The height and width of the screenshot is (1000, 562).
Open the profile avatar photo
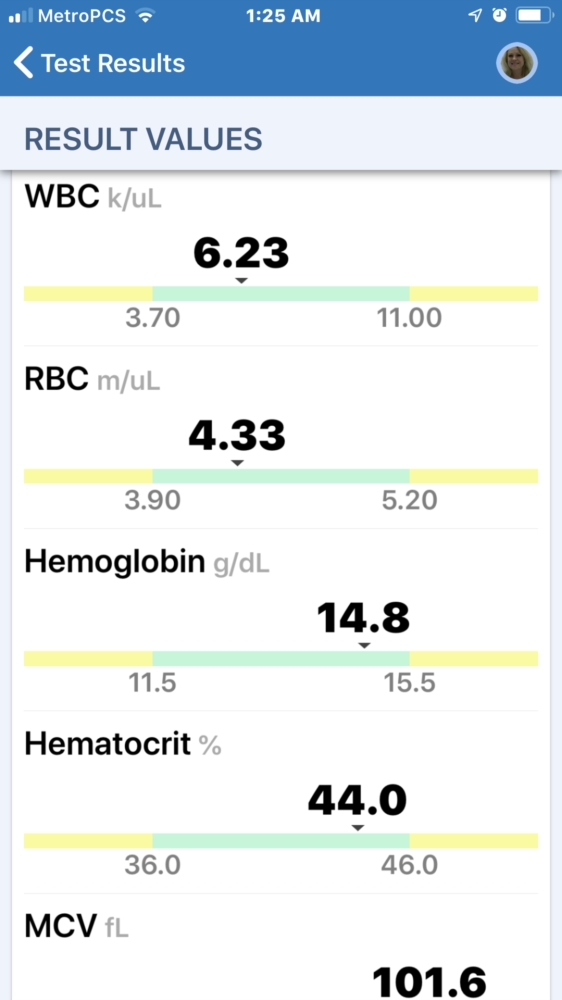[517, 63]
